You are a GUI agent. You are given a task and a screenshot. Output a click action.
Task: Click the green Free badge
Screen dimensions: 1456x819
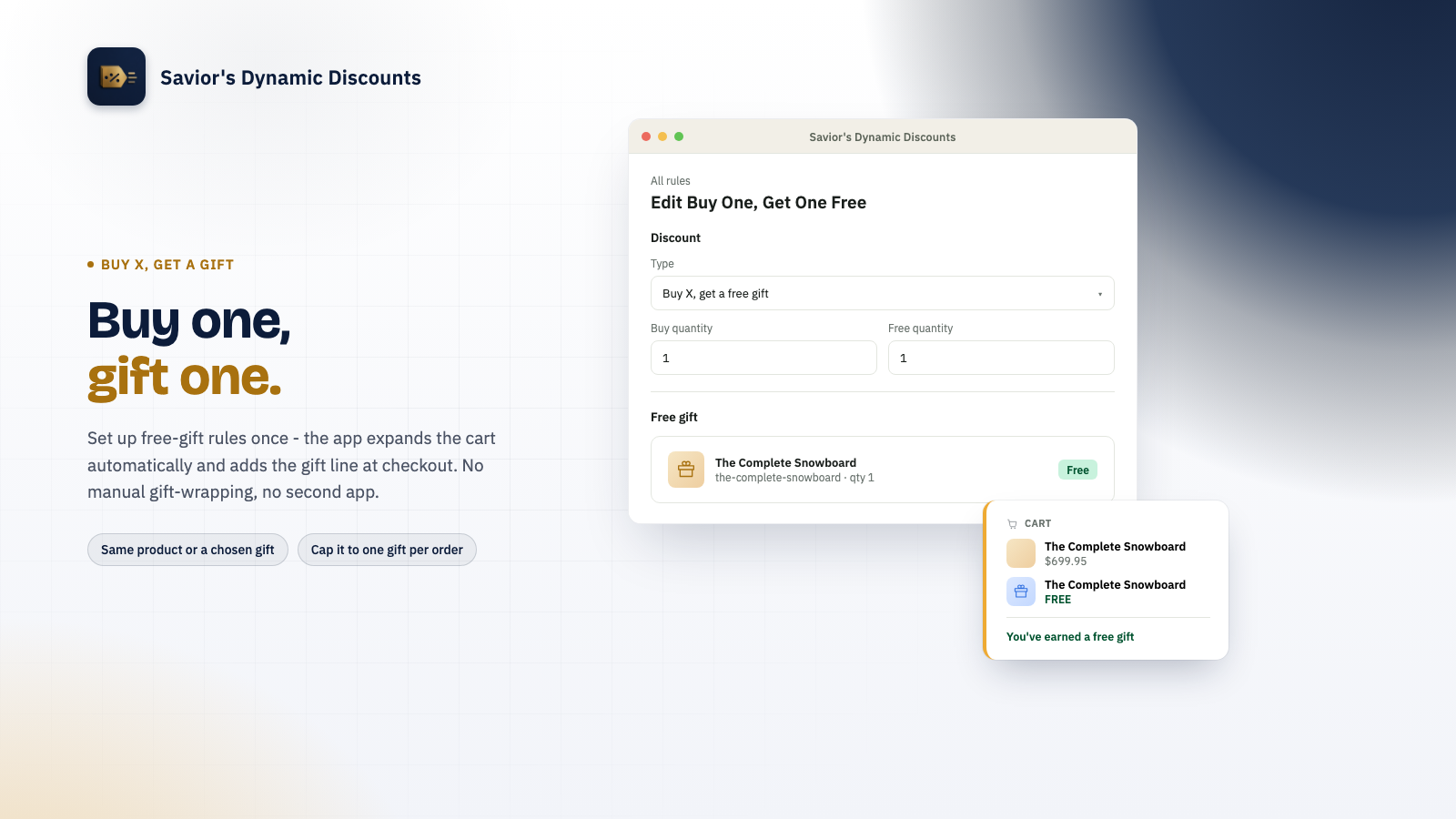1077,470
